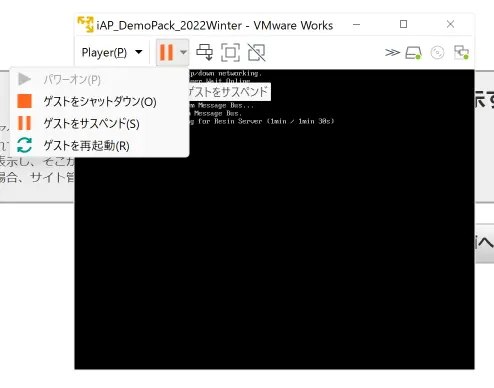Click the network adapter device icon
Viewport: 494px width, 388px height.
point(462,52)
